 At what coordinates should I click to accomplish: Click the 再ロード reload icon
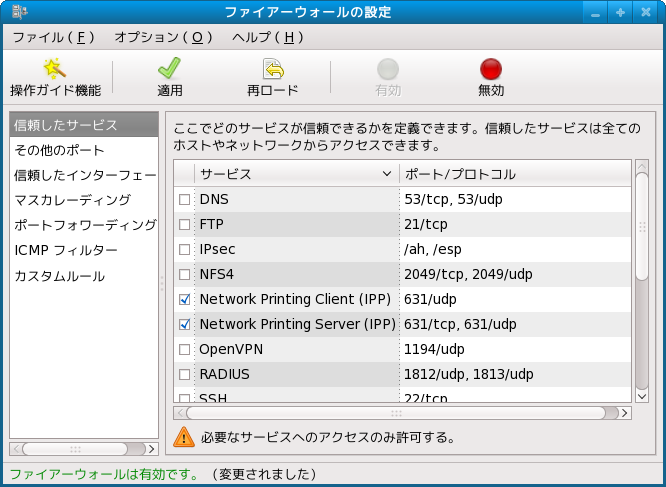pyautogui.click(x=273, y=69)
